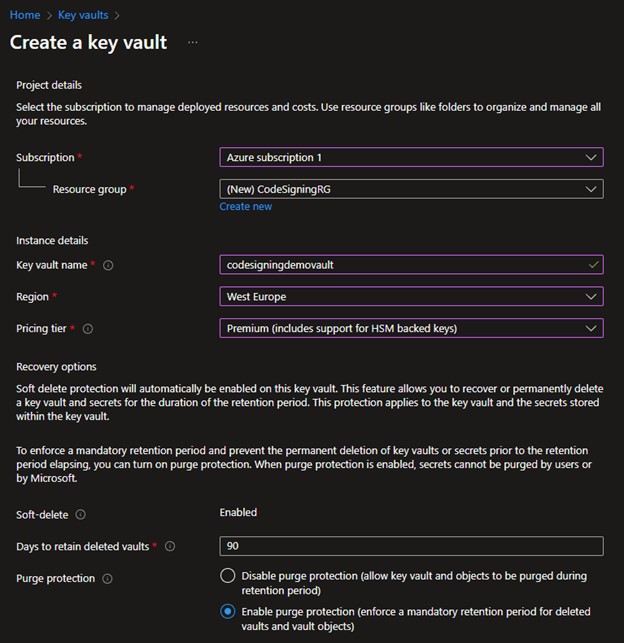Open the Subscription dropdown

[411, 157]
